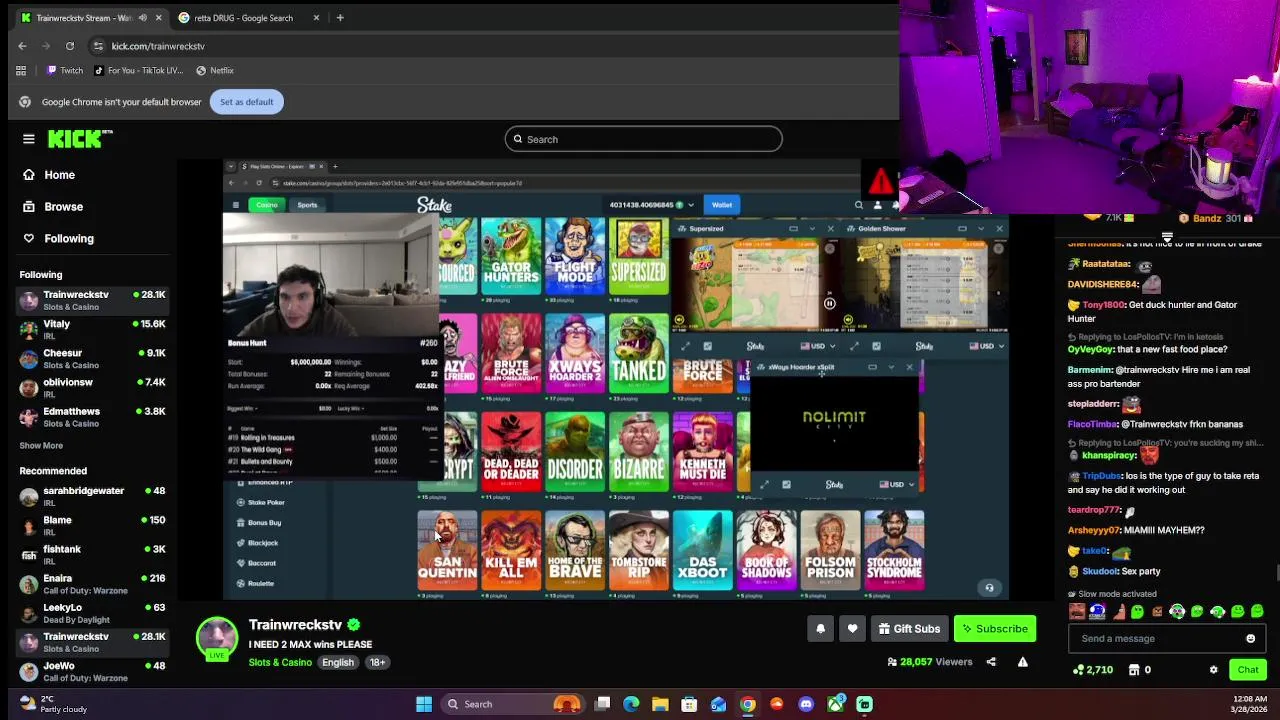Launch Microsoft Edge from taskbar
Screen dimensions: 1280x720
(631, 704)
